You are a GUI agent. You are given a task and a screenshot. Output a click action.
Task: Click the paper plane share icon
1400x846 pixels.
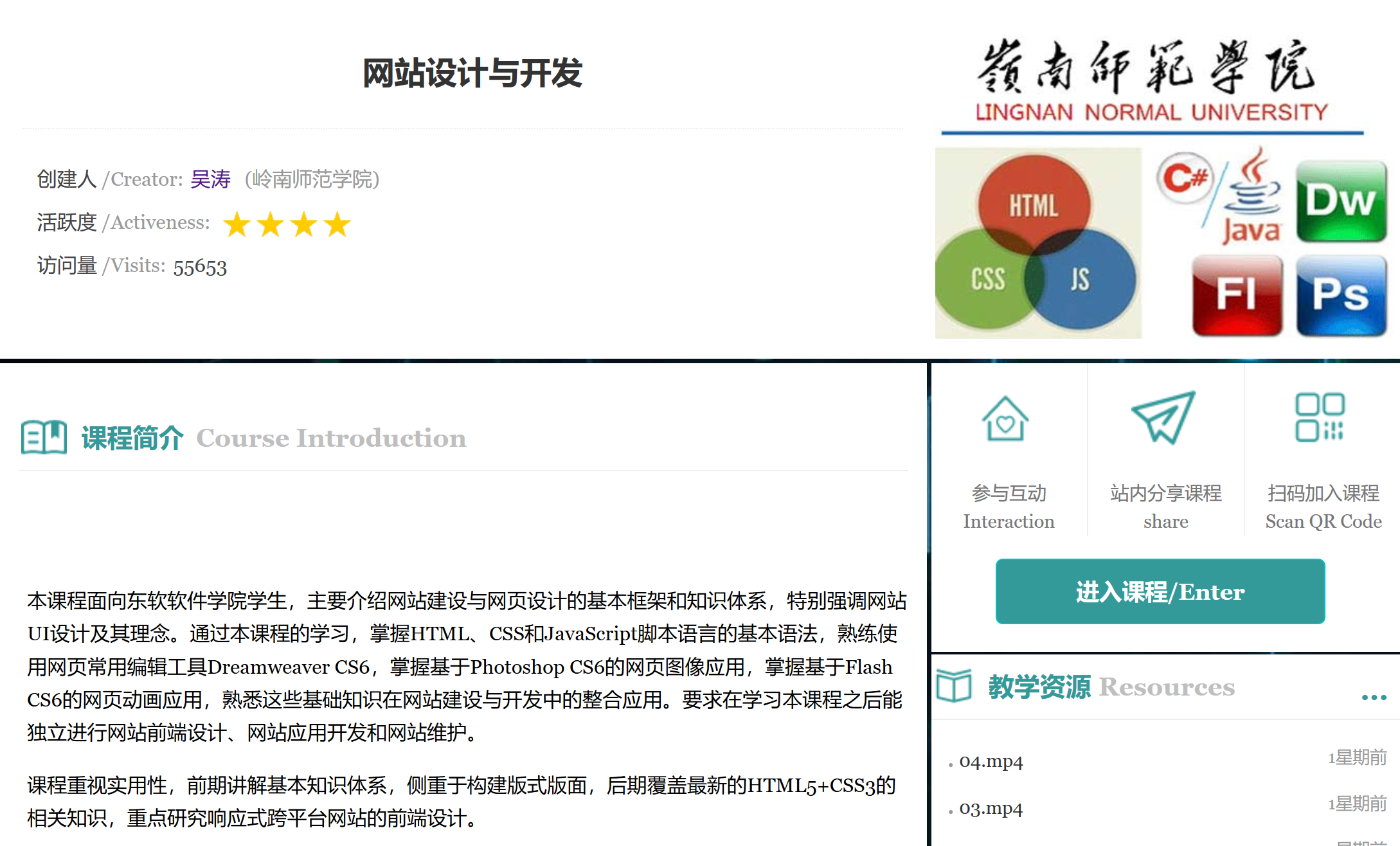(x=1163, y=417)
